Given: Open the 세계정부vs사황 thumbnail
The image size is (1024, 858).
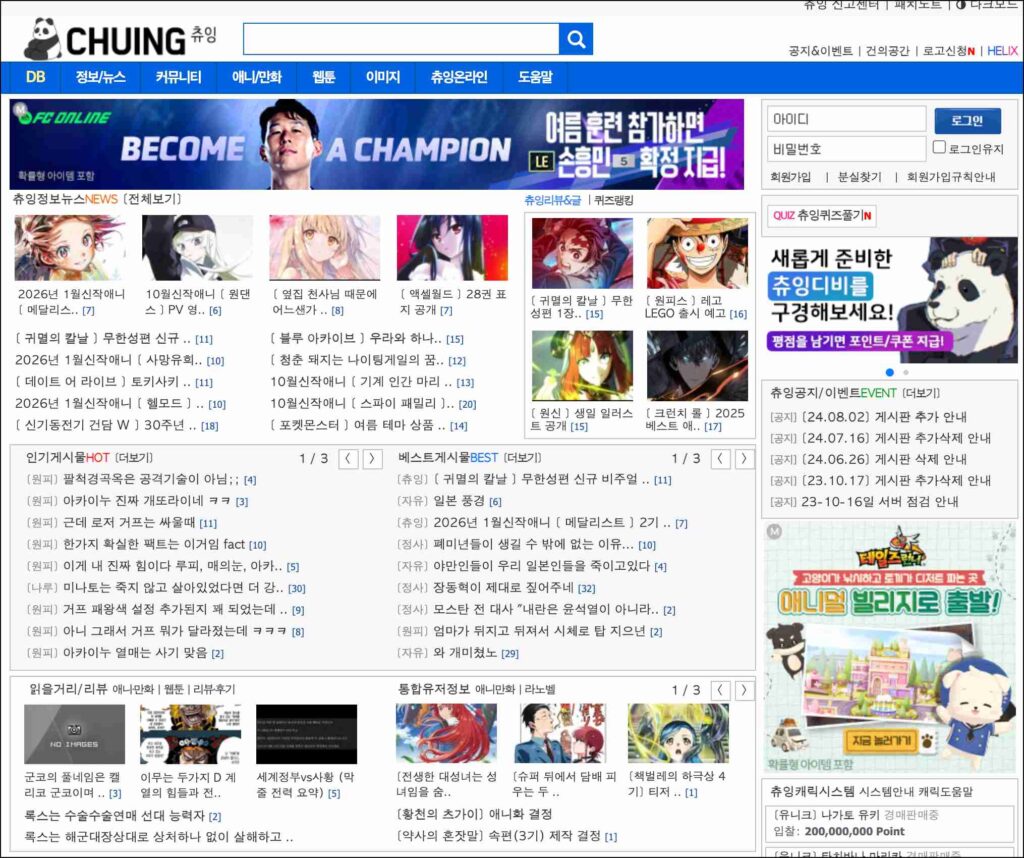Looking at the screenshot, I should [x=306, y=734].
